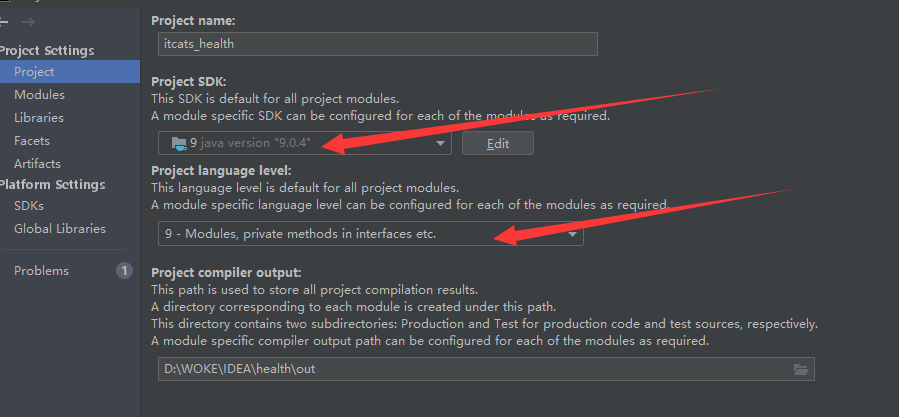
Task: Click the back navigation arrow
Action: pos(5,22)
